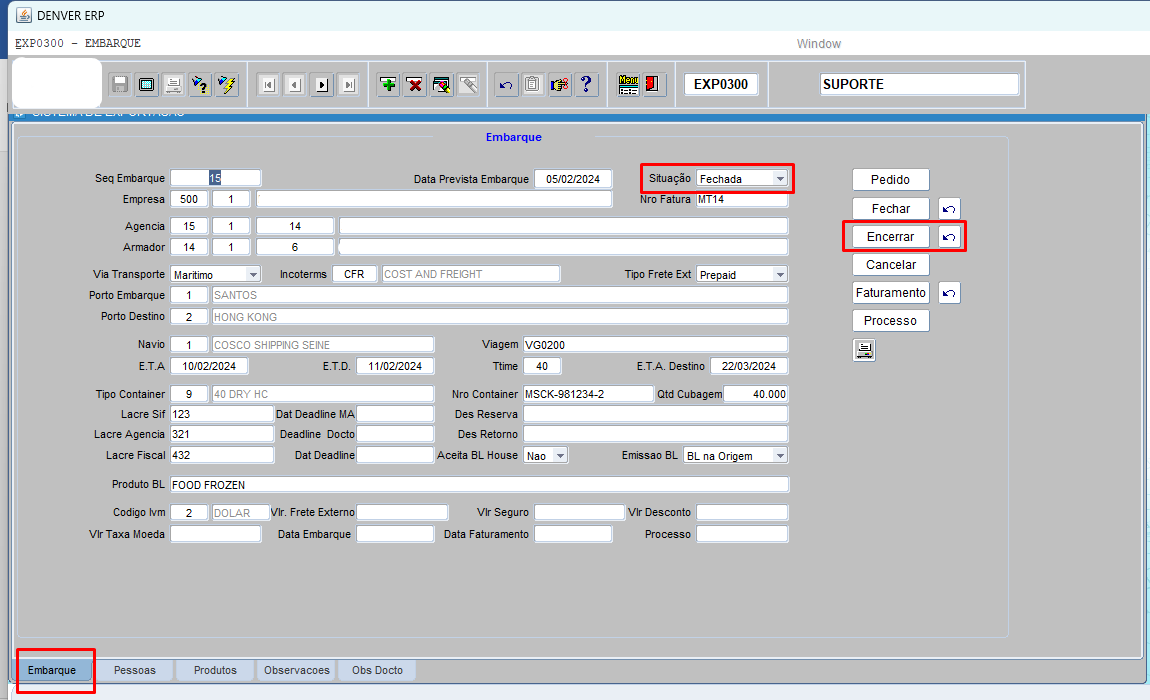The image size is (1150, 700).
Task: Click the Cancelar button
Action: coord(890,265)
